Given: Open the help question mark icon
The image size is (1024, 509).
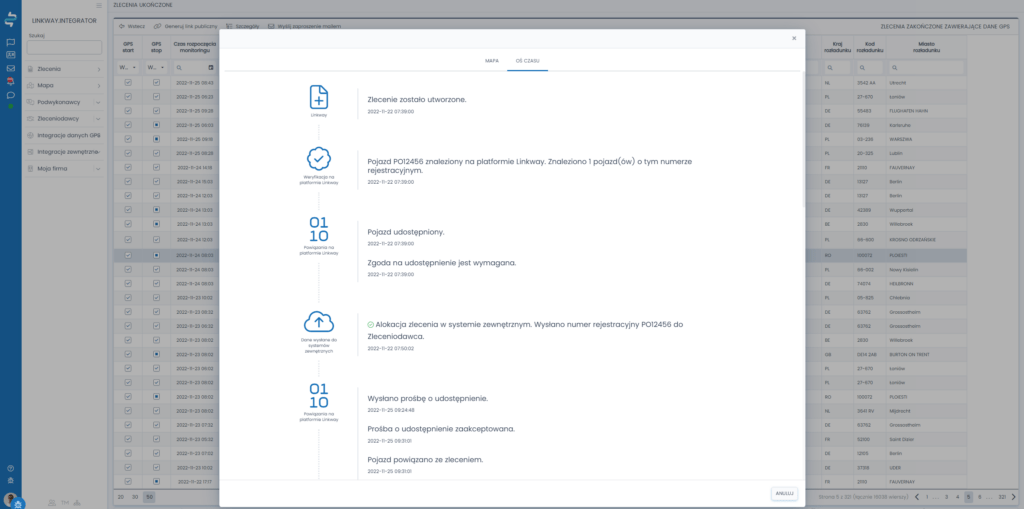Looking at the screenshot, I should (10, 468).
